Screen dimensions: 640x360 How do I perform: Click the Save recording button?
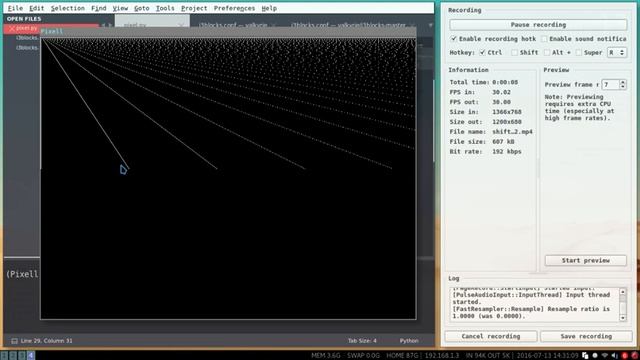pyautogui.click(x=586, y=336)
